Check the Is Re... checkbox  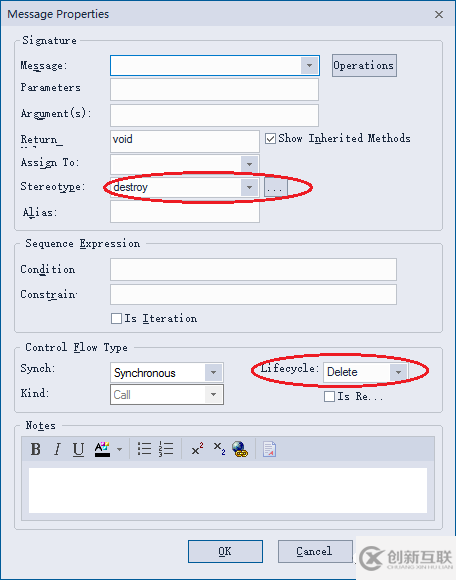329,397
